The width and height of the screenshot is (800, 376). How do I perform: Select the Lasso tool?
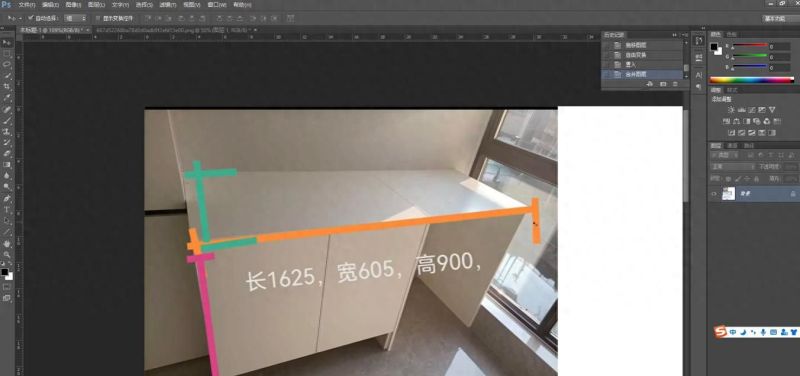click(7, 64)
